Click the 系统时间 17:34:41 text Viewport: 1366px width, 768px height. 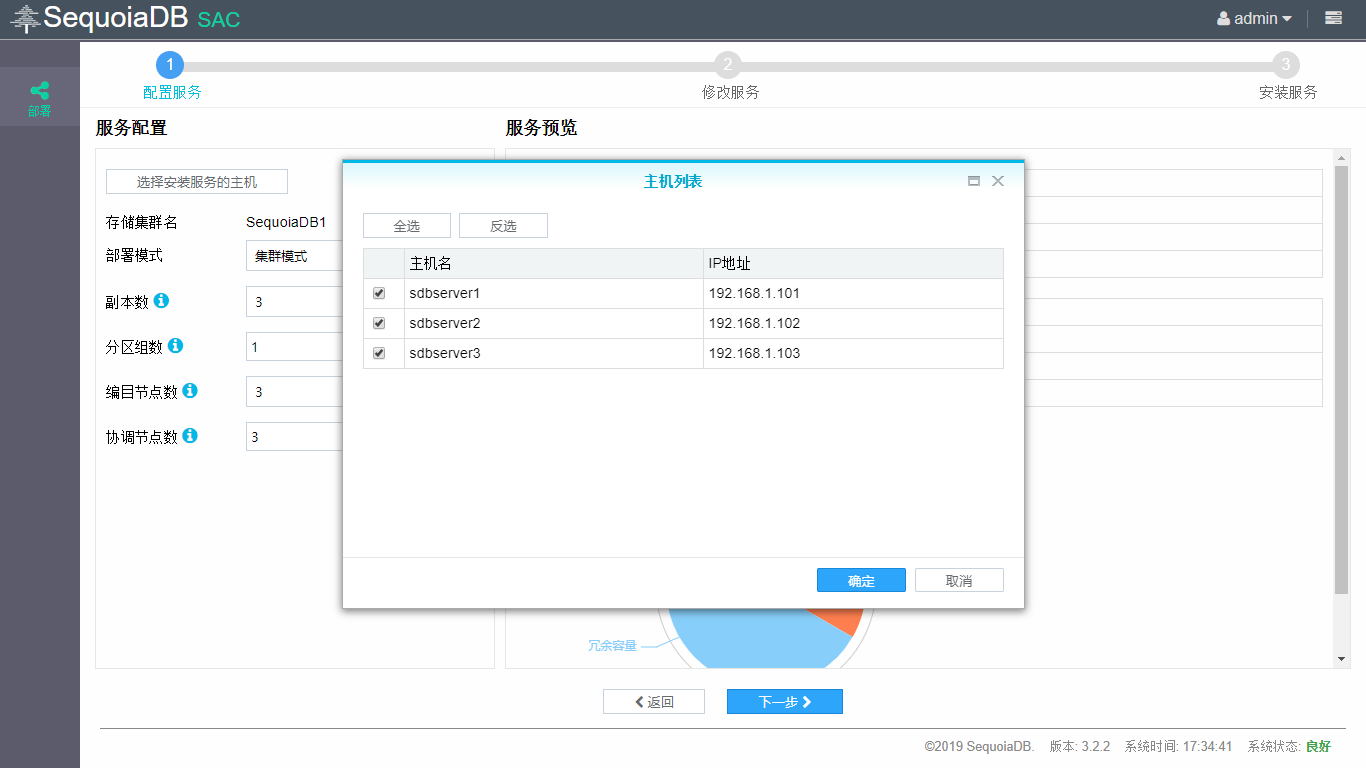tap(1178, 746)
